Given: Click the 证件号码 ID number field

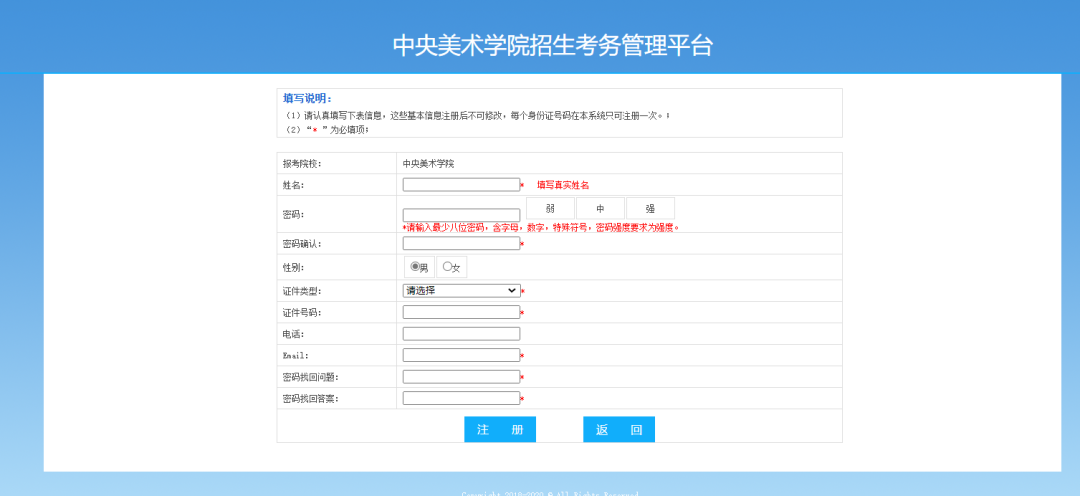Looking at the screenshot, I should 461,312.
